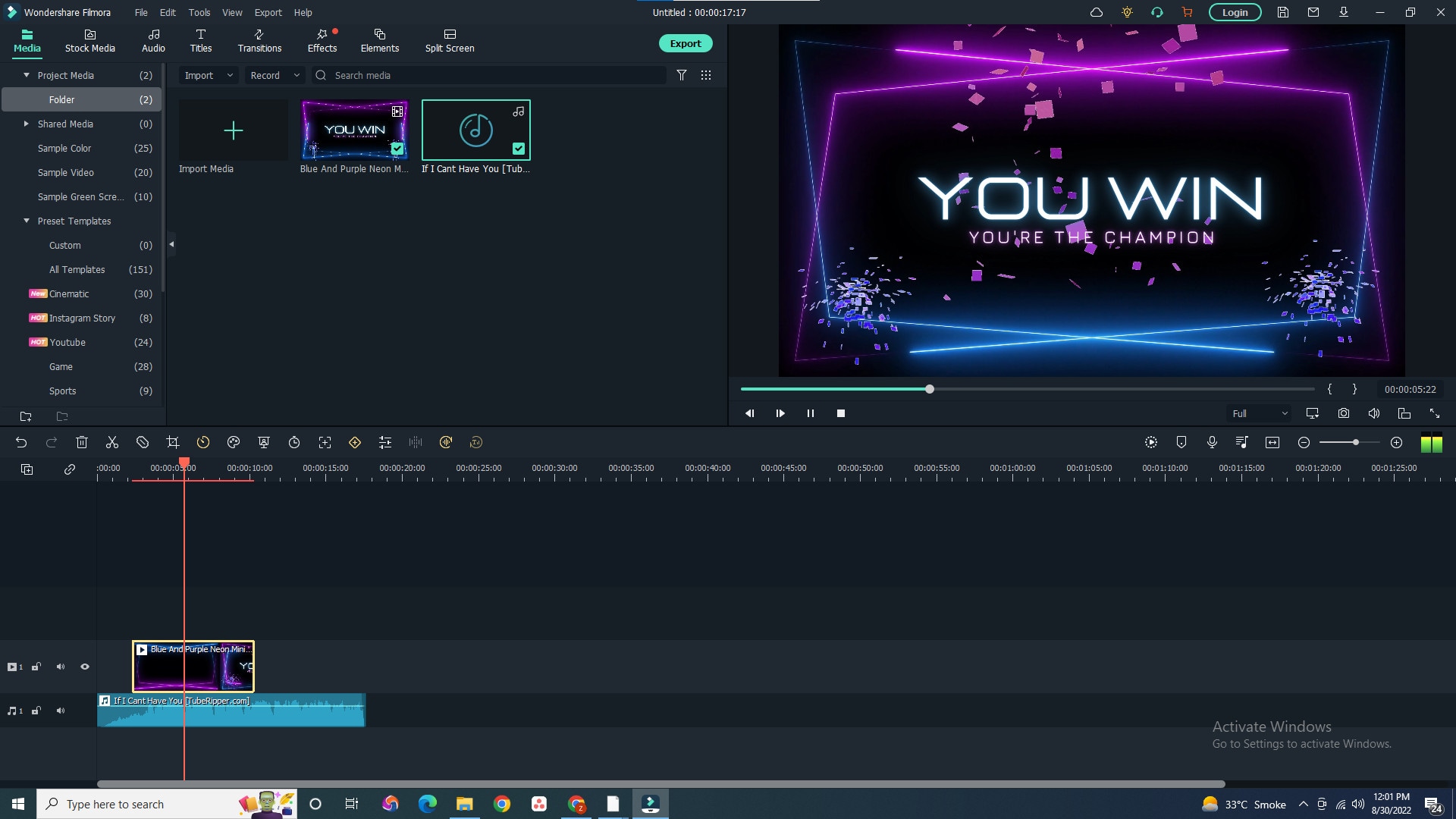Click the color palette correction icon

234,442
